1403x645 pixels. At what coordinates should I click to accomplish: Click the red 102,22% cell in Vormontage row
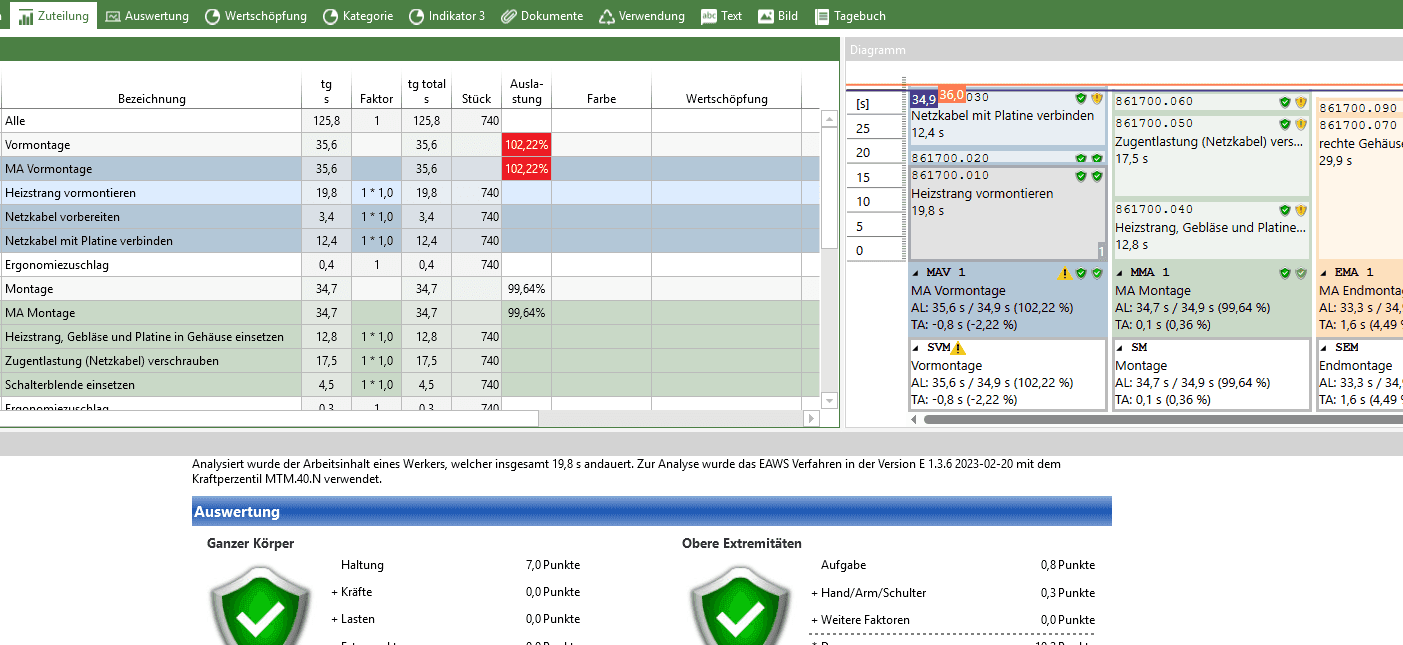coord(526,145)
